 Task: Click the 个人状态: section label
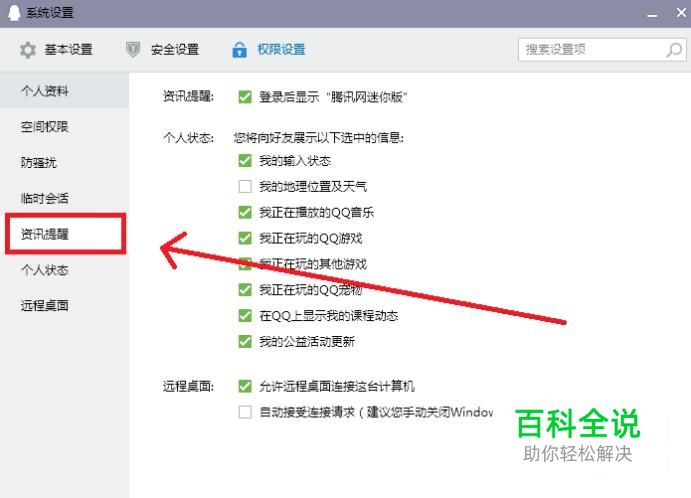[x=188, y=138]
